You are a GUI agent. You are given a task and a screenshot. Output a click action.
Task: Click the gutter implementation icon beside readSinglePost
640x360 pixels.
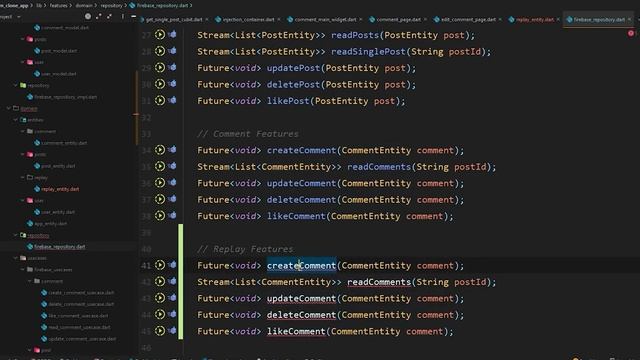(160, 51)
